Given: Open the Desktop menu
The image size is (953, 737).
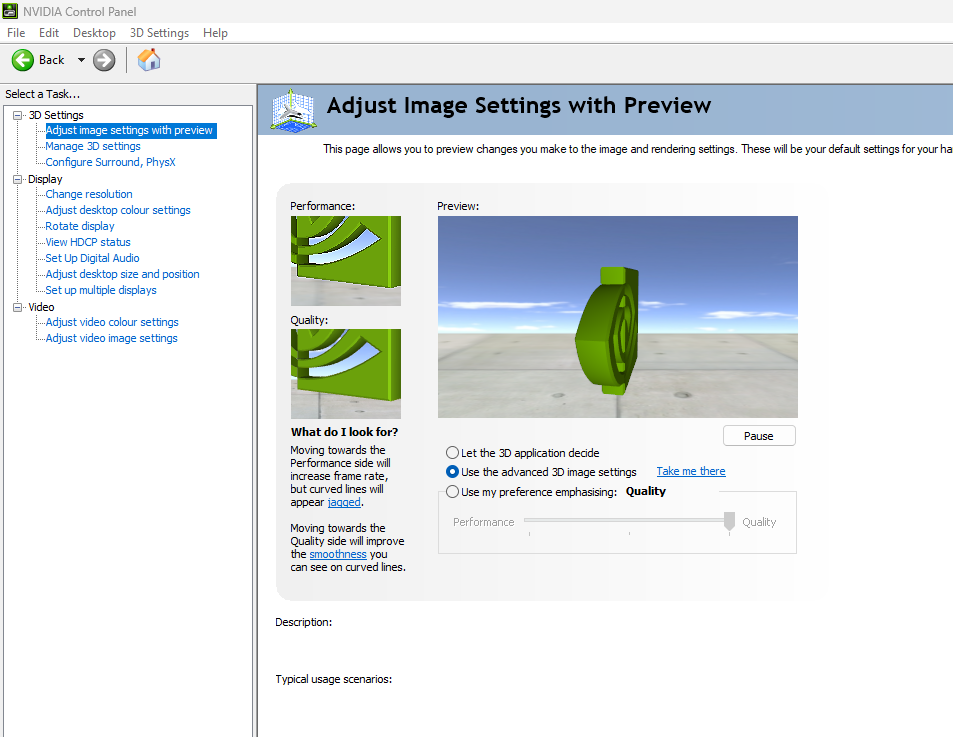Looking at the screenshot, I should tap(94, 33).
